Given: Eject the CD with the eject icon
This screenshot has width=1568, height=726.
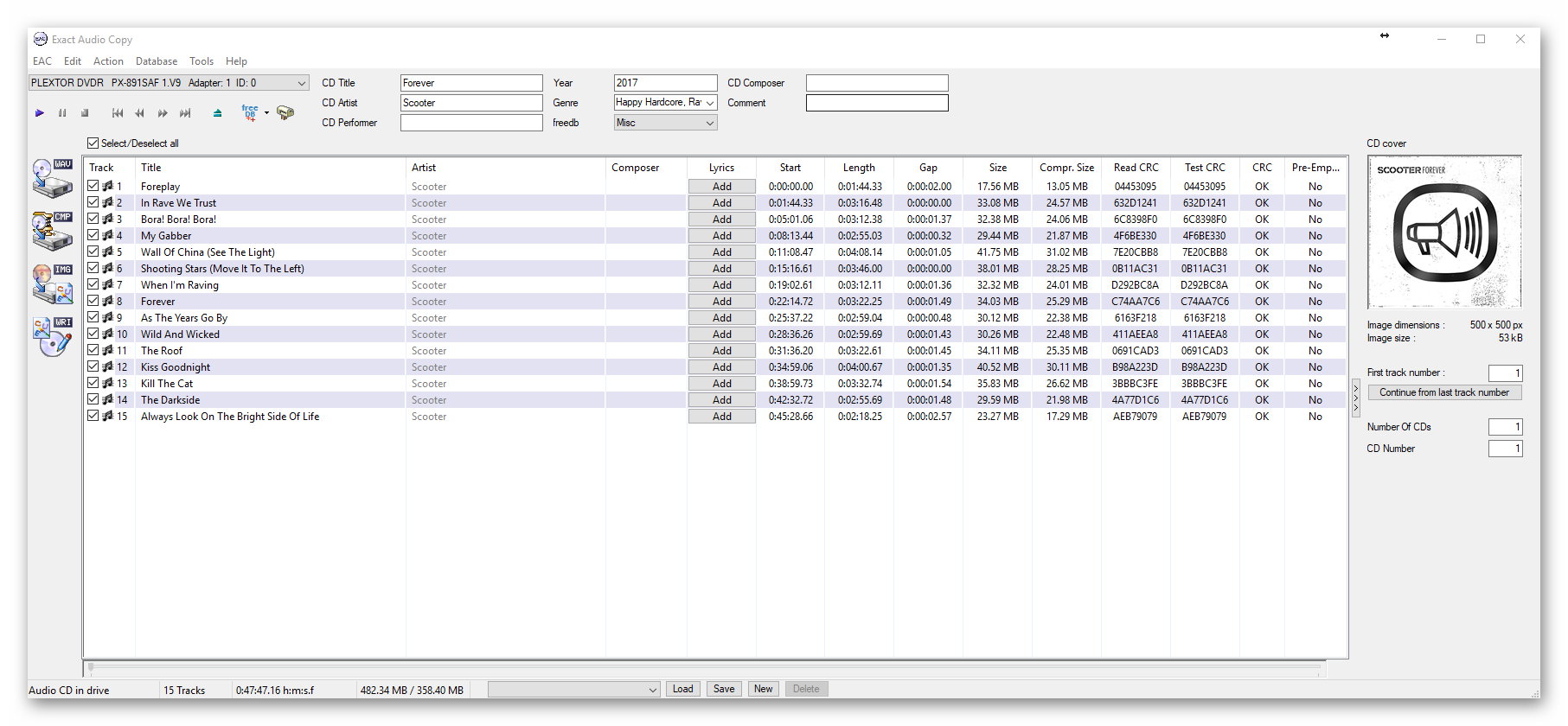Looking at the screenshot, I should [217, 113].
